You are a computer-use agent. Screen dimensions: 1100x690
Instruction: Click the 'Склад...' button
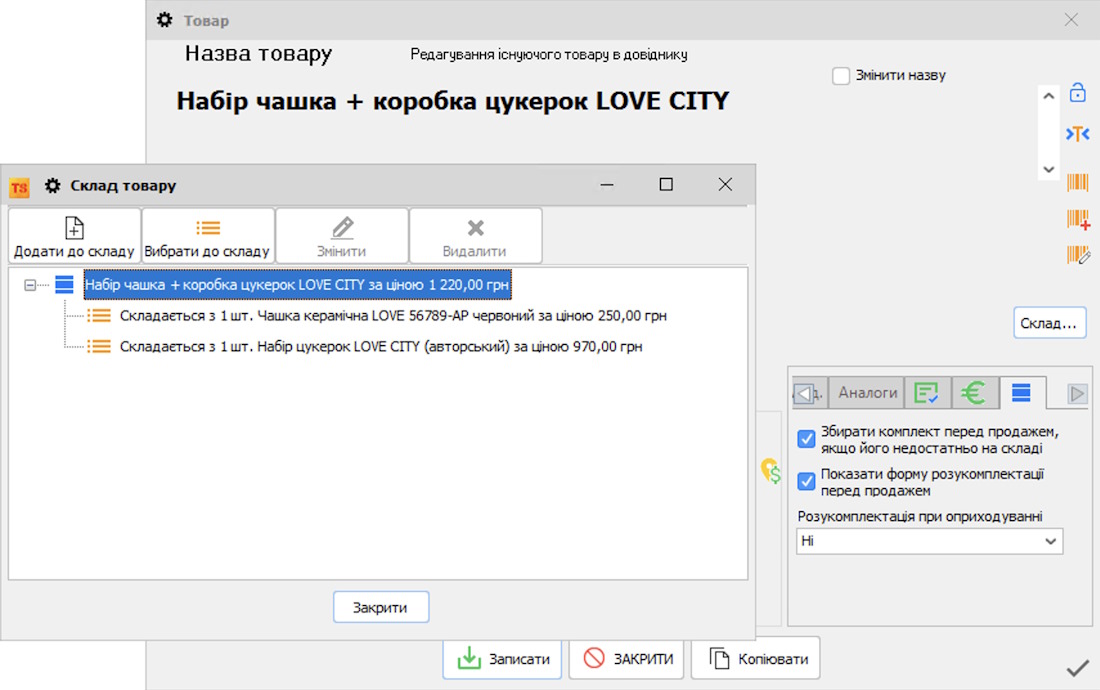(1049, 323)
